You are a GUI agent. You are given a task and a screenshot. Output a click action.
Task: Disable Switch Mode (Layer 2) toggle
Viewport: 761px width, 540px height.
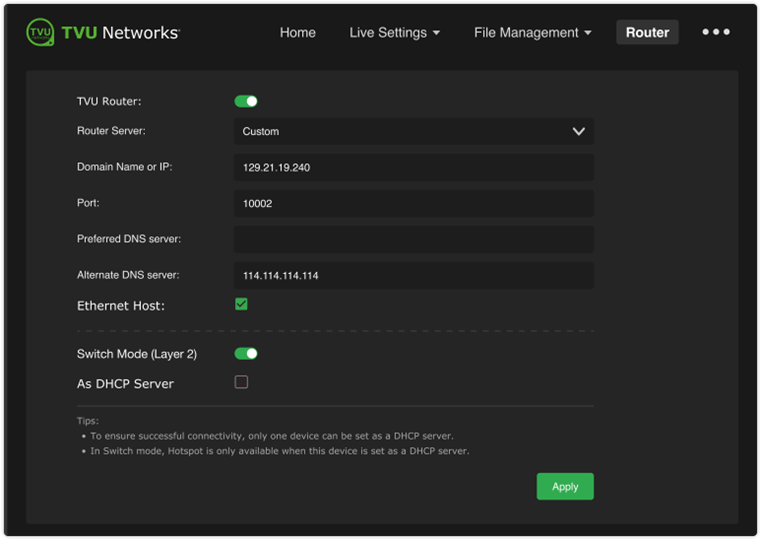point(246,354)
